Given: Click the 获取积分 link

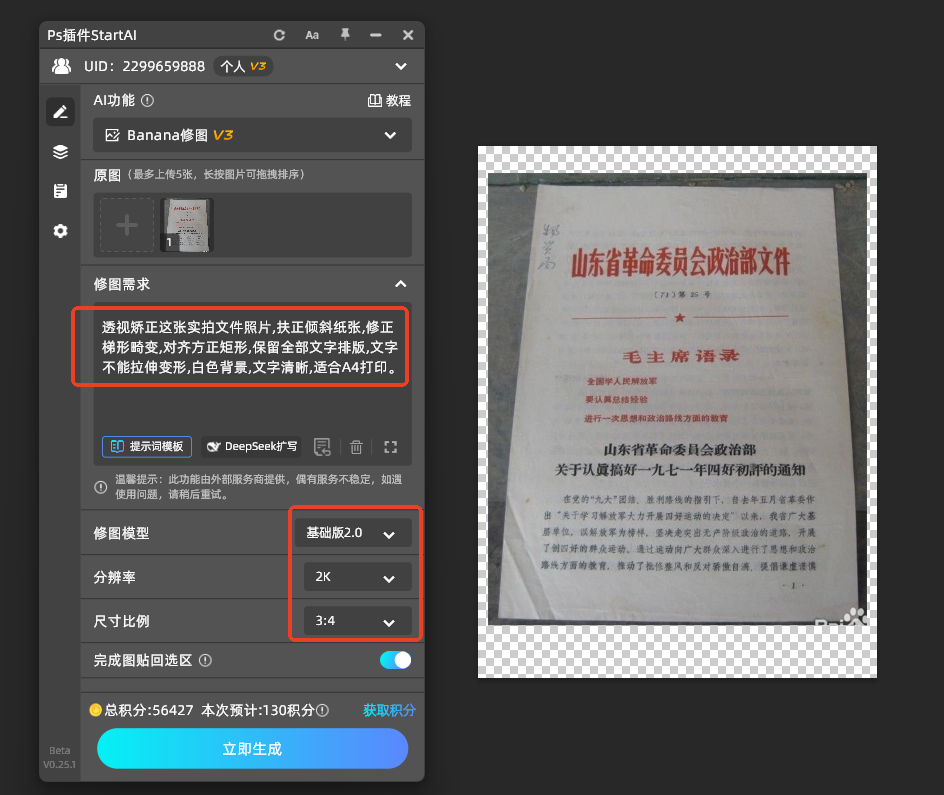Looking at the screenshot, I should point(389,710).
